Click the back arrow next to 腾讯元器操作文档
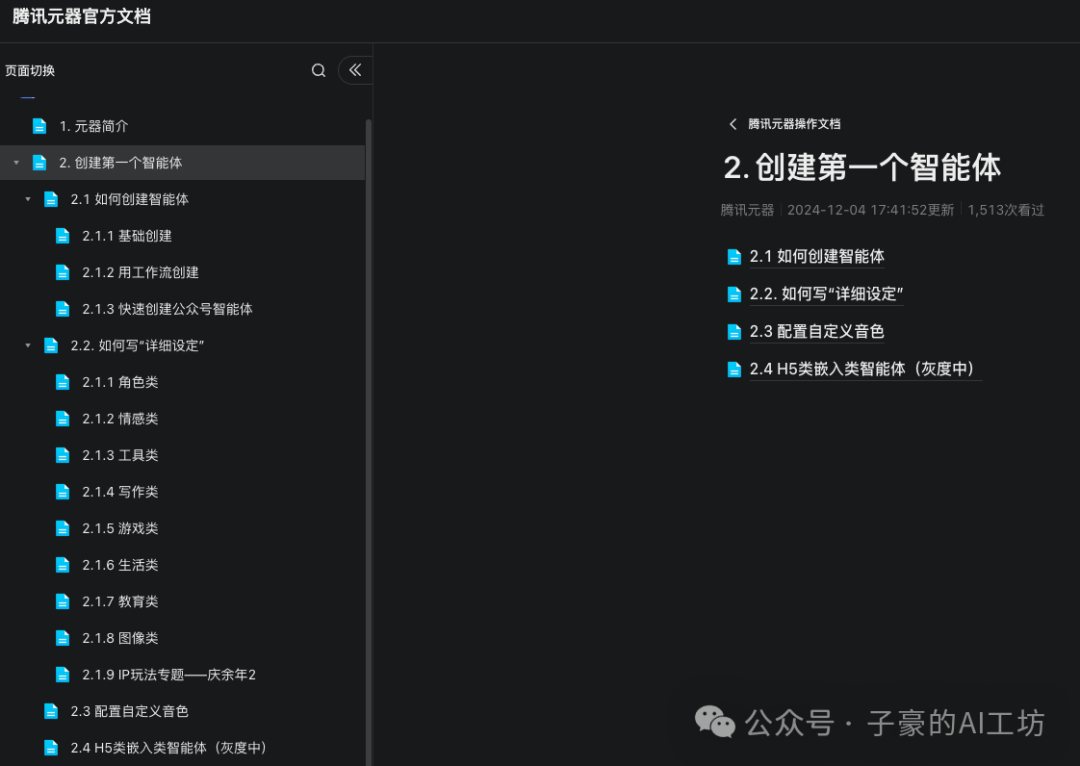The width and height of the screenshot is (1080, 766). tap(733, 124)
